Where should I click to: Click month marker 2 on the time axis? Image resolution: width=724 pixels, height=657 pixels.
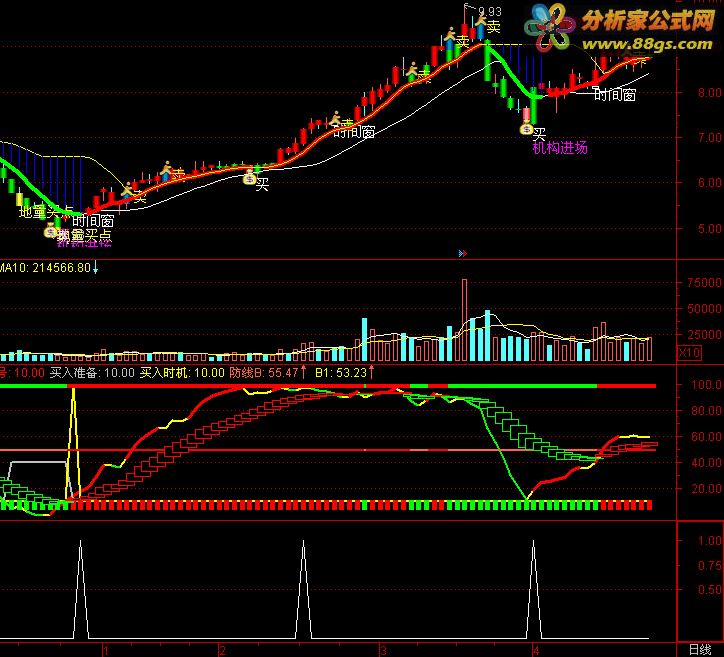click(223, 651)
